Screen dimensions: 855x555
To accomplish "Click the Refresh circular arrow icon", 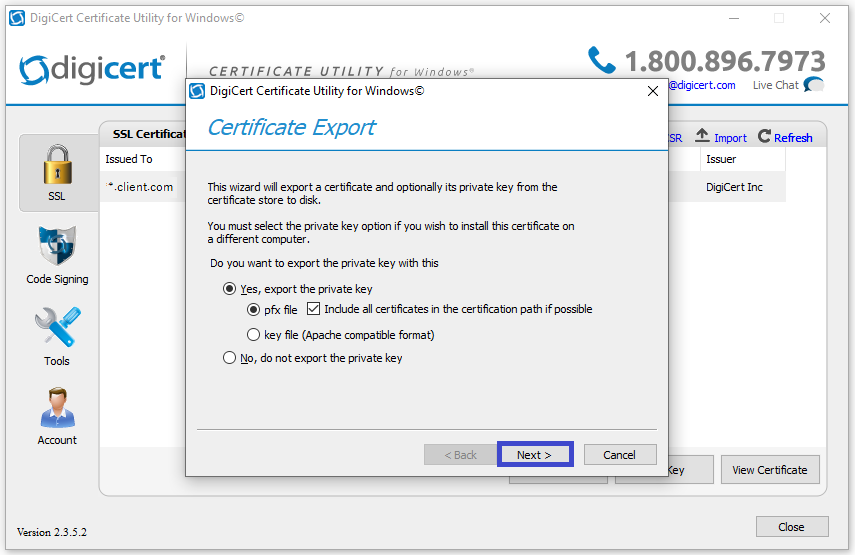I will point(764,136).
